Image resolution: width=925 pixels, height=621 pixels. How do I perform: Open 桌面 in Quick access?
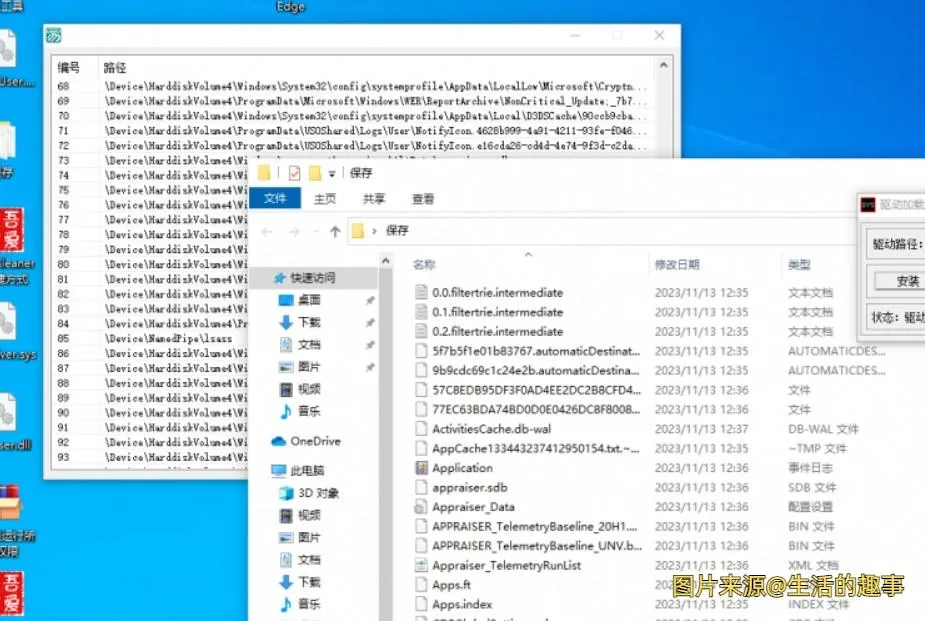click(x=309, y=300)
